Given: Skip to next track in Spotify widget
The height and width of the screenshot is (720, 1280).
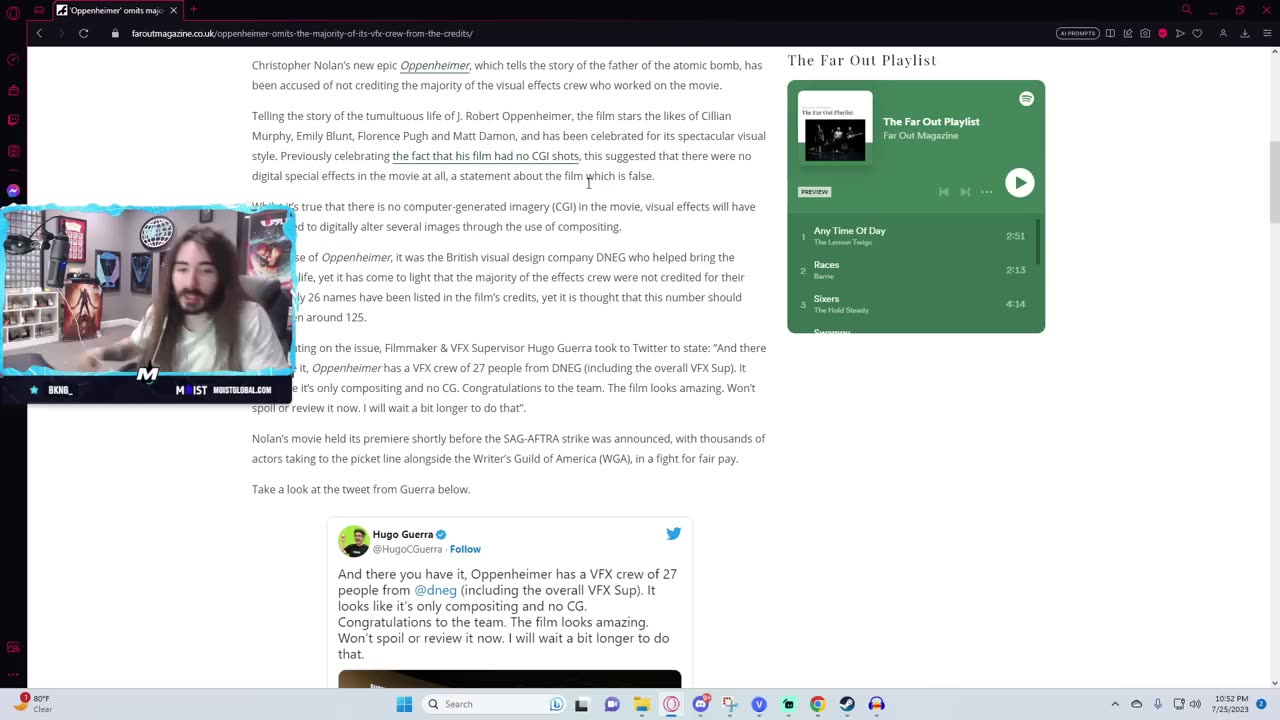Looking at the screenshot, I should (x=965, y=192).
